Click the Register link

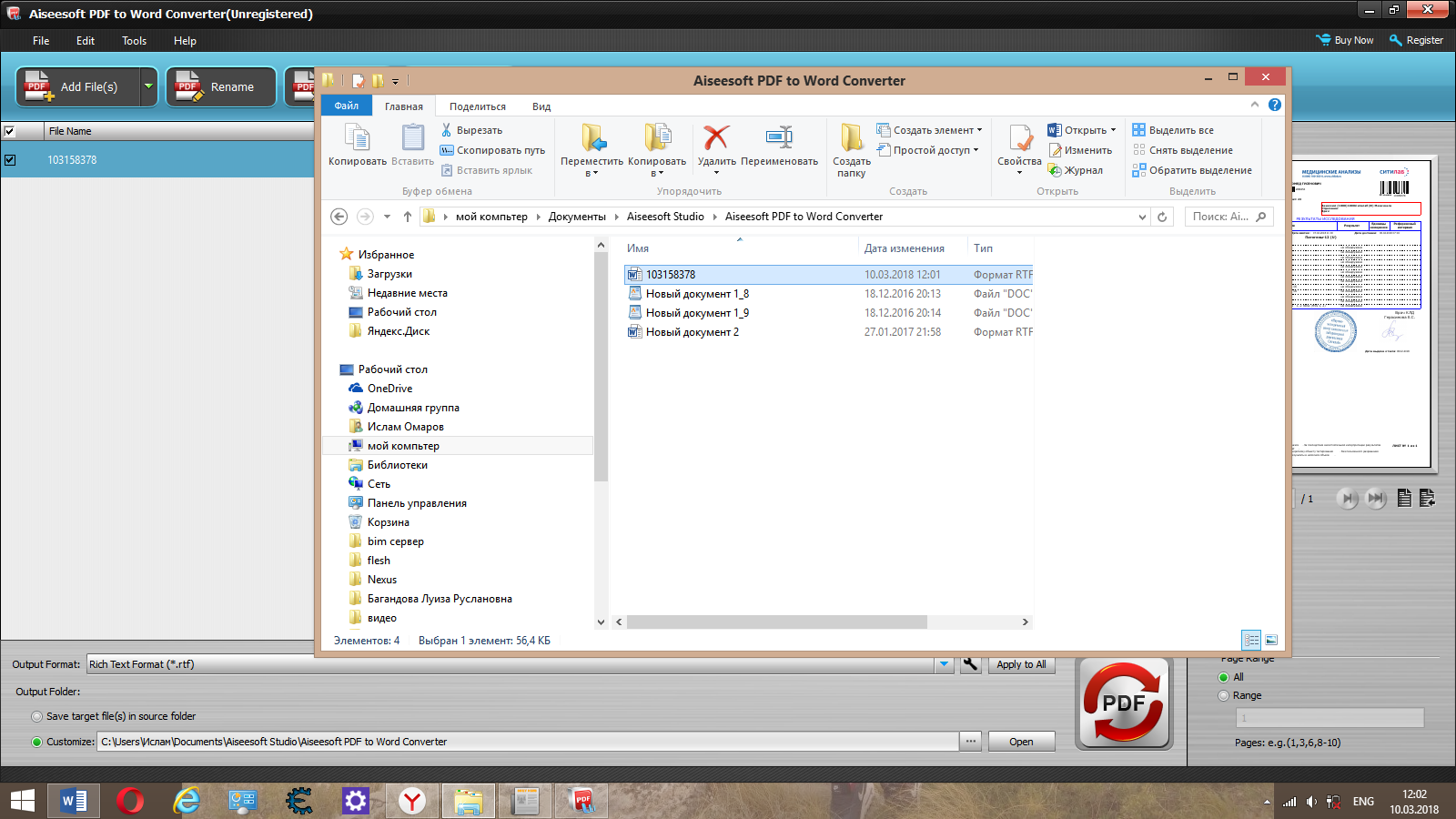click(x=1416, y=40)
